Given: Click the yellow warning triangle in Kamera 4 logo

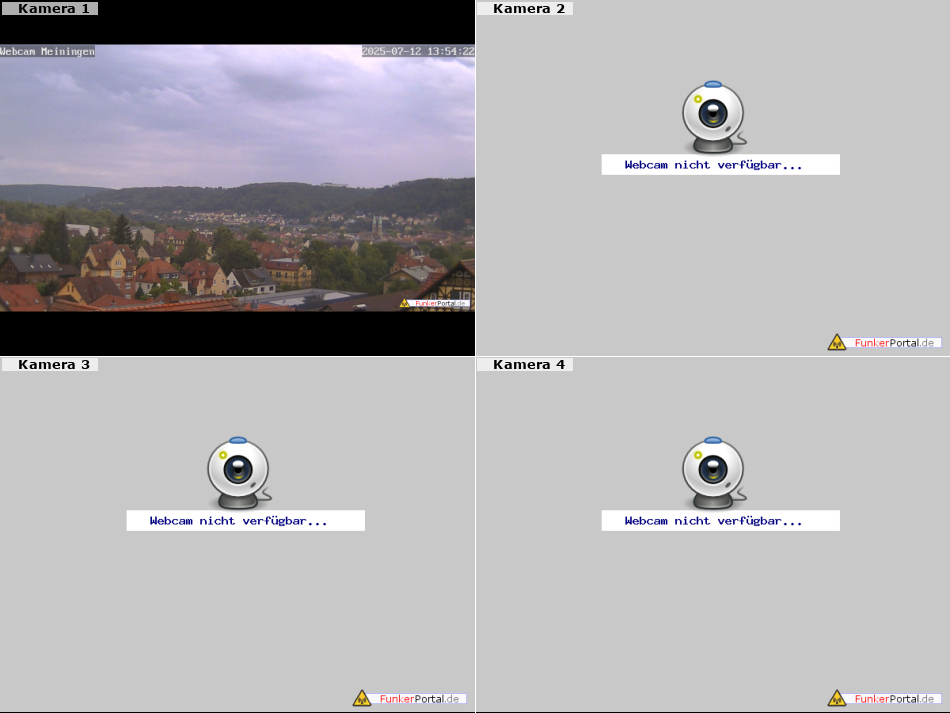Looking at the screenshot, I should tap(837, 699).
